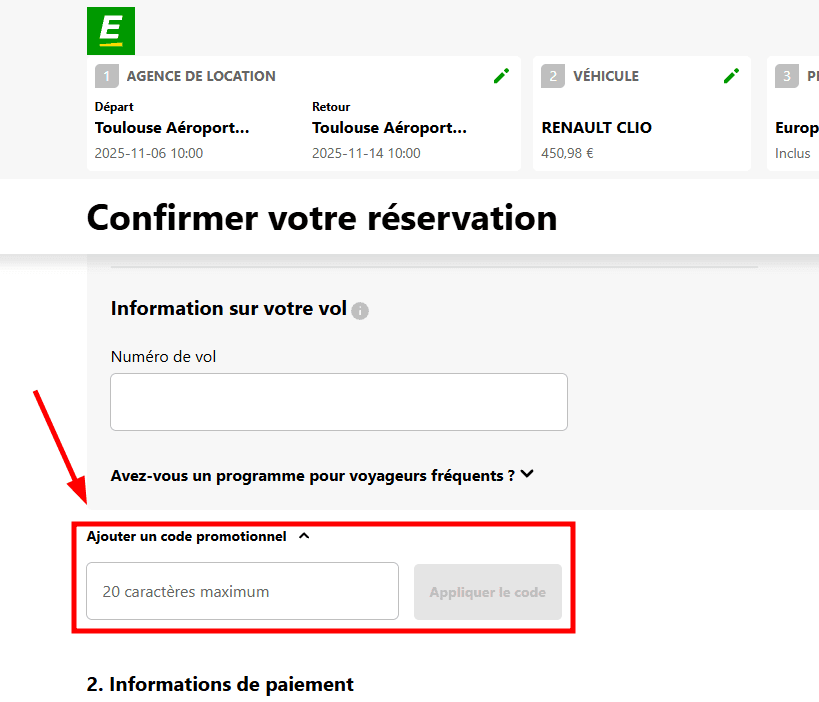Select the VÉHICULE step title
The image size is (819, 702).
tap(606, 76)
